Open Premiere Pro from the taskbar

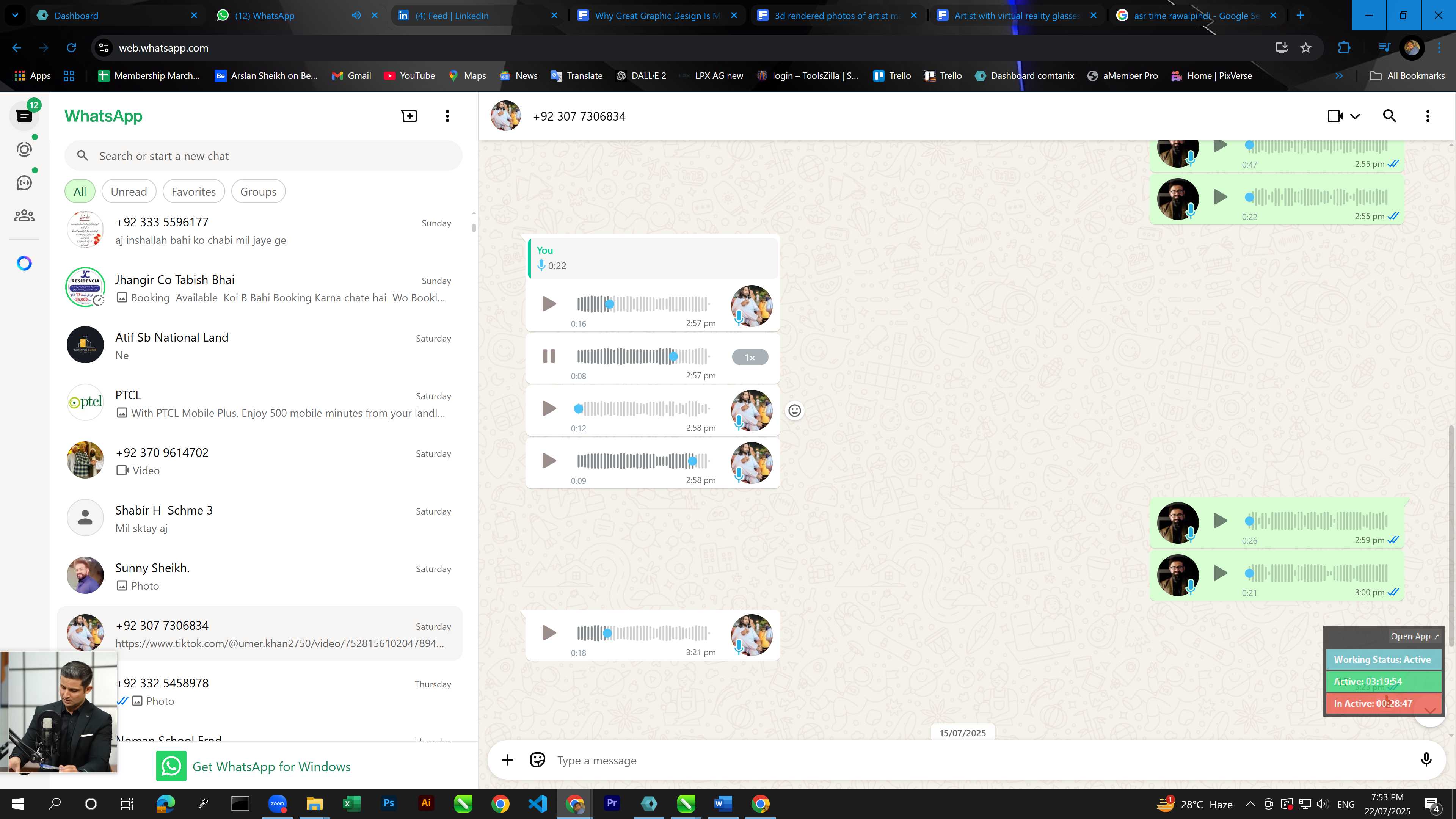[612, 803]
